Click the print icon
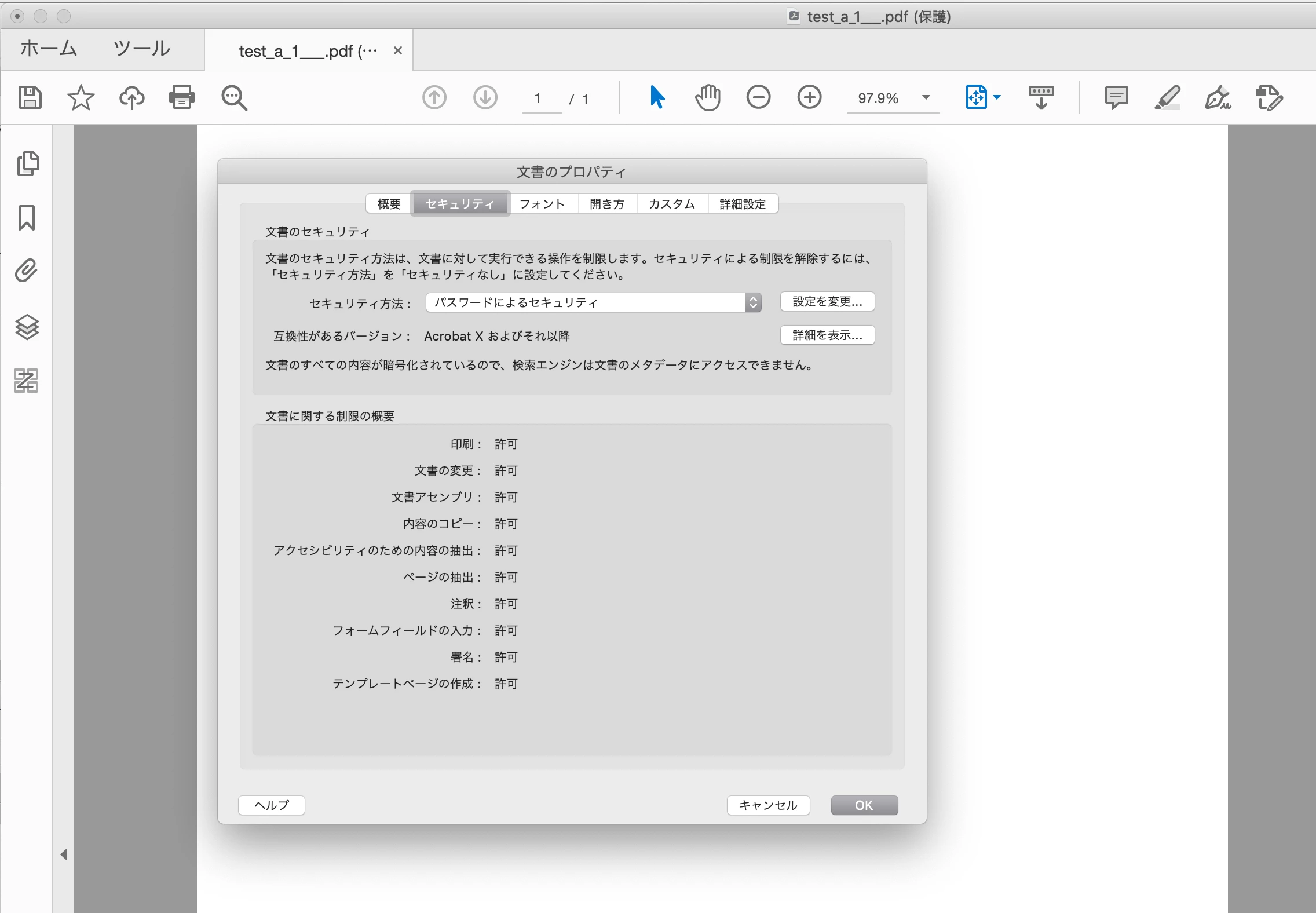The height and width of the screenshot is (913, 1316). [x=182, y=97]
